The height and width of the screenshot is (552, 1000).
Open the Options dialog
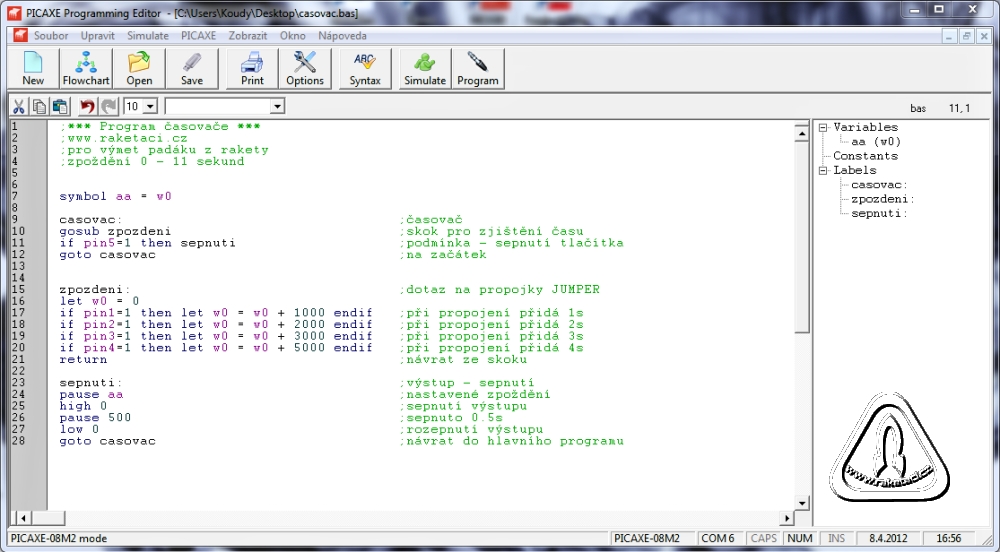[305, 68]
